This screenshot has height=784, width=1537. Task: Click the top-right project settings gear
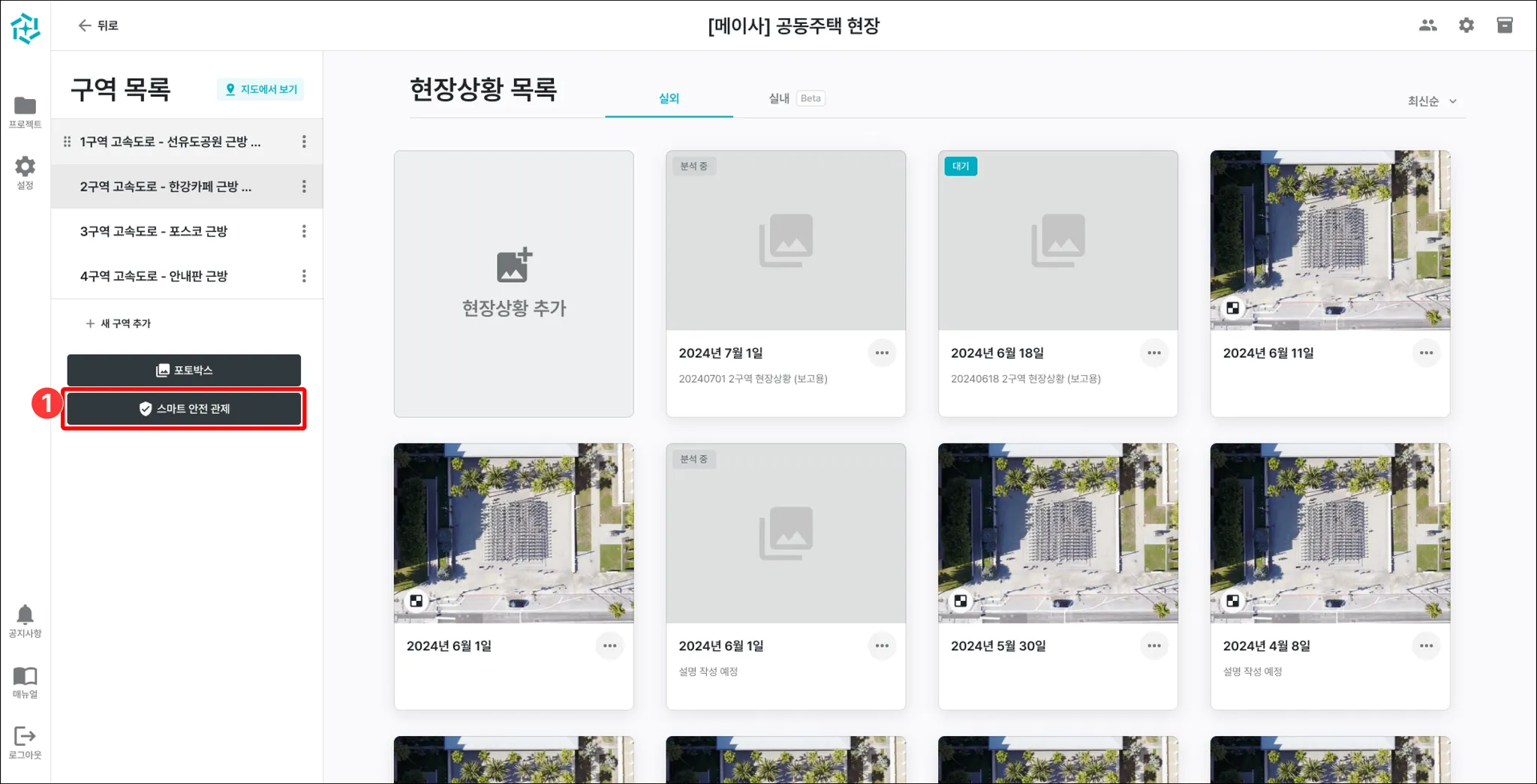pos(1466,26)
